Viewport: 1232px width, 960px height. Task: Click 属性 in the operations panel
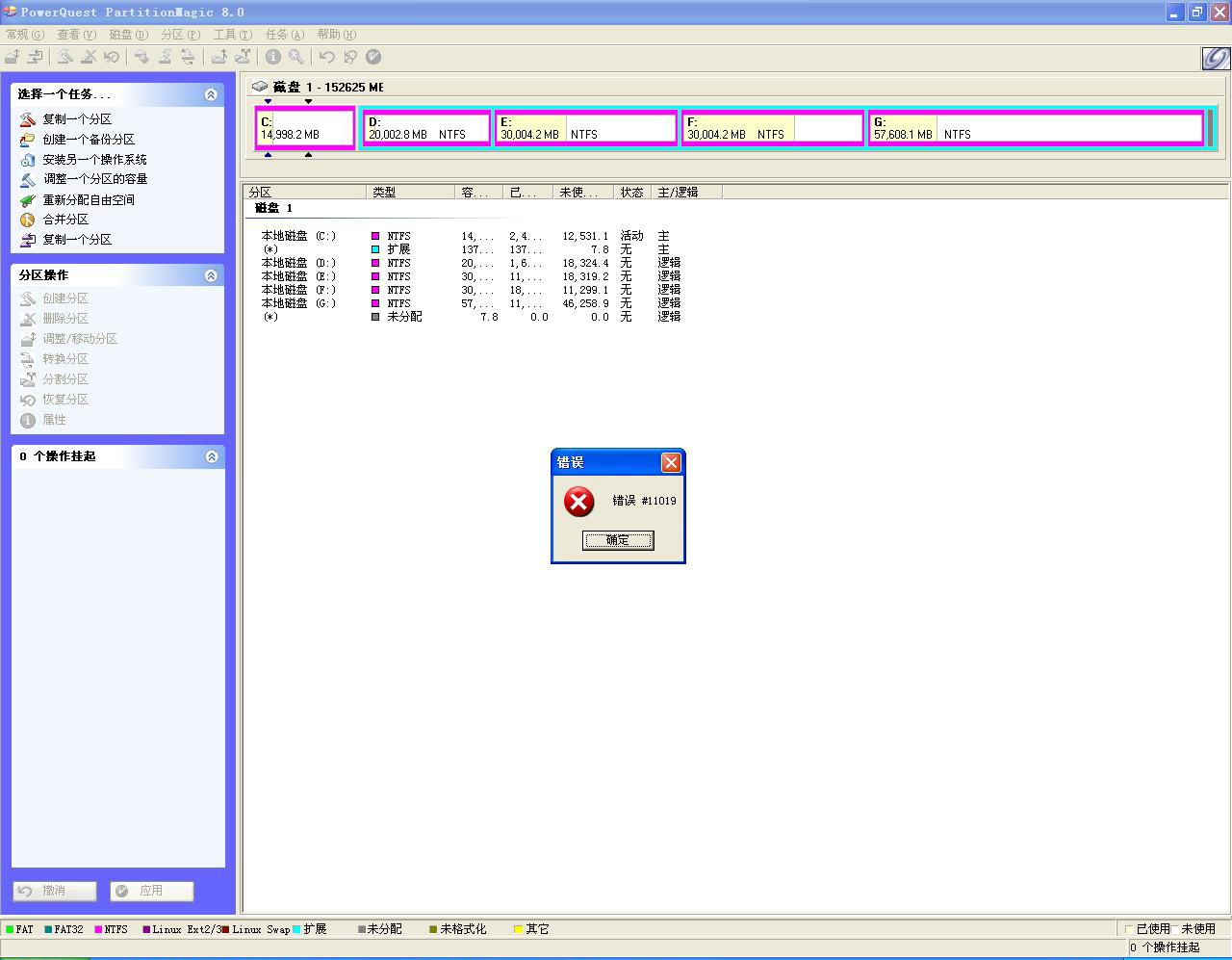point(55,420)
